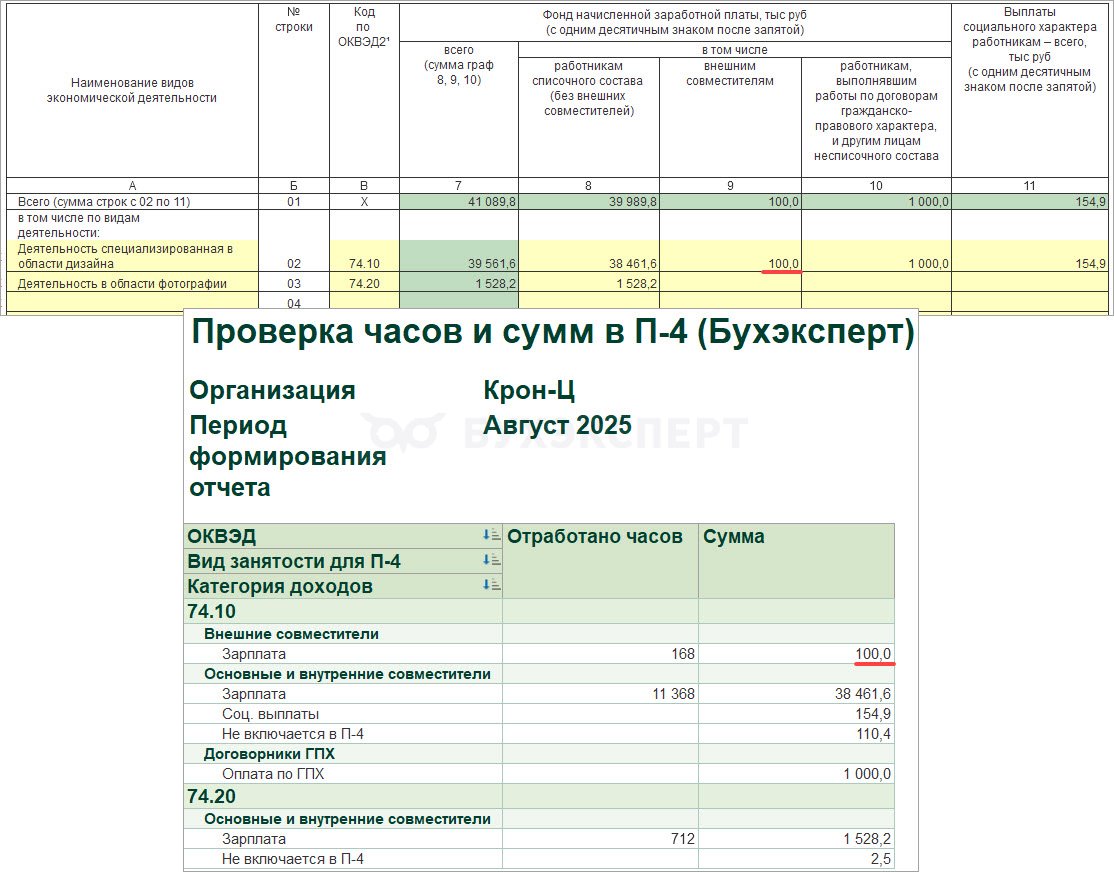The width and height of the screenshot is (1114, 872).
Task: Select the Оплата по ГПХ row label
Action: click(x=273, y=774)
